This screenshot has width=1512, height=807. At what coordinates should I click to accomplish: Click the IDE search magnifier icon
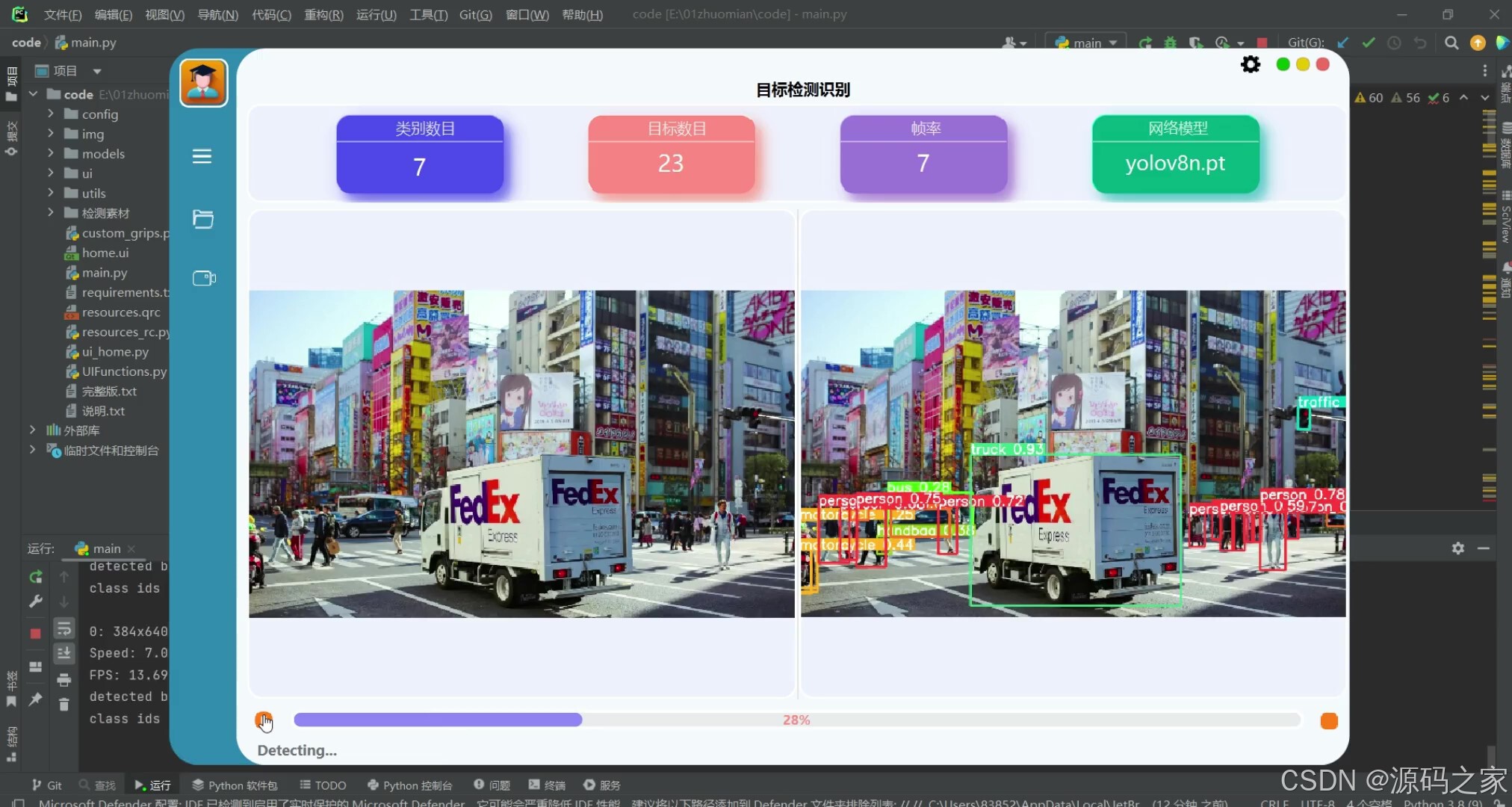(x=1451, y=43)
